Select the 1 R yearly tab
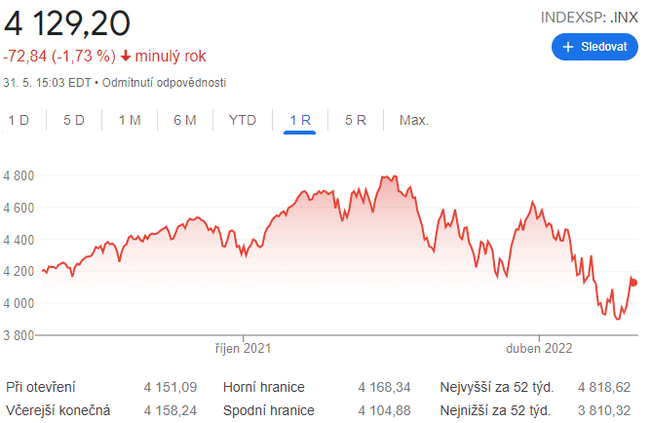The height and width of the screenshot is (423, 650). point(300,120)
